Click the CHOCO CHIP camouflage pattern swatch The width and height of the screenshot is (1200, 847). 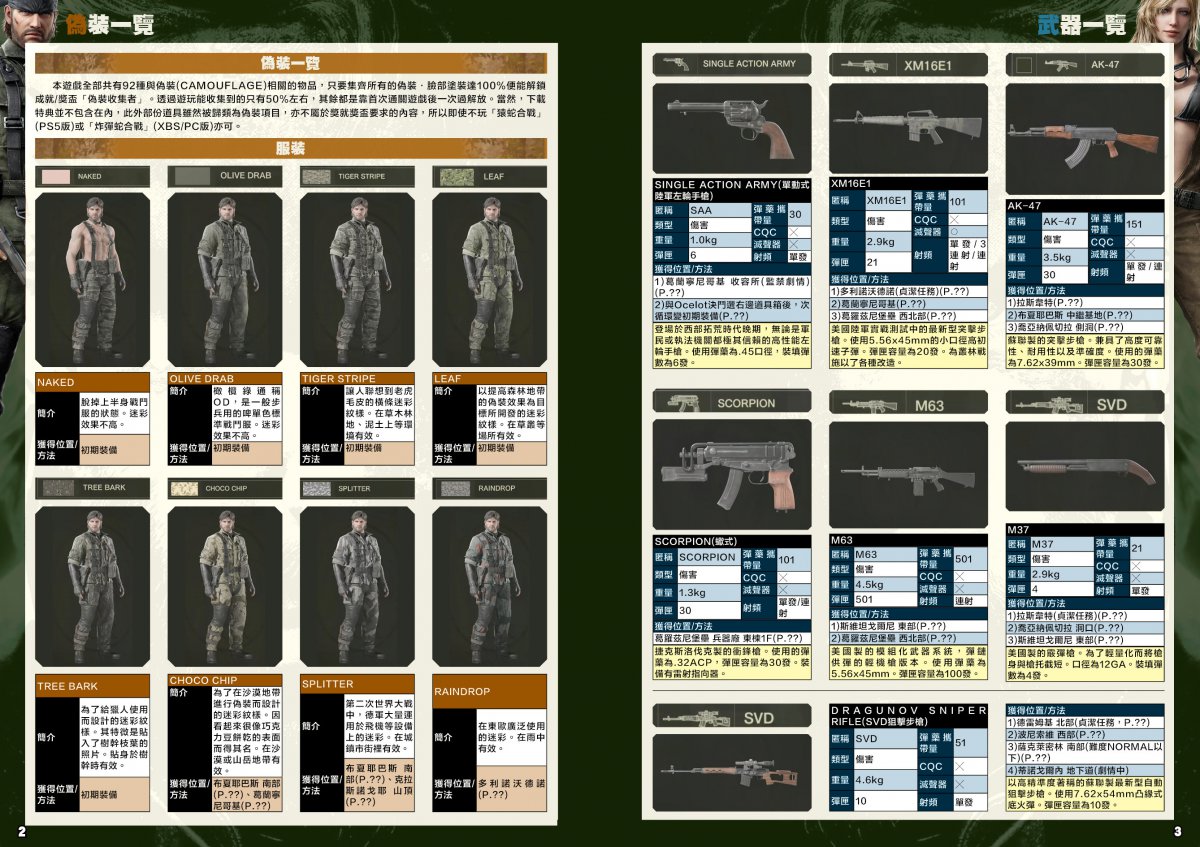pos(184,489)
